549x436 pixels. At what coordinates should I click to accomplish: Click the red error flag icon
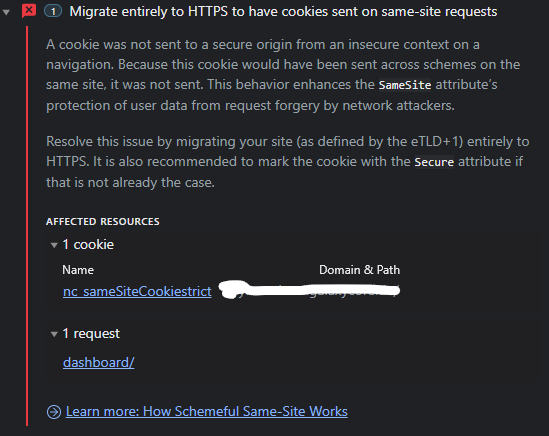[x=29, y=11]
